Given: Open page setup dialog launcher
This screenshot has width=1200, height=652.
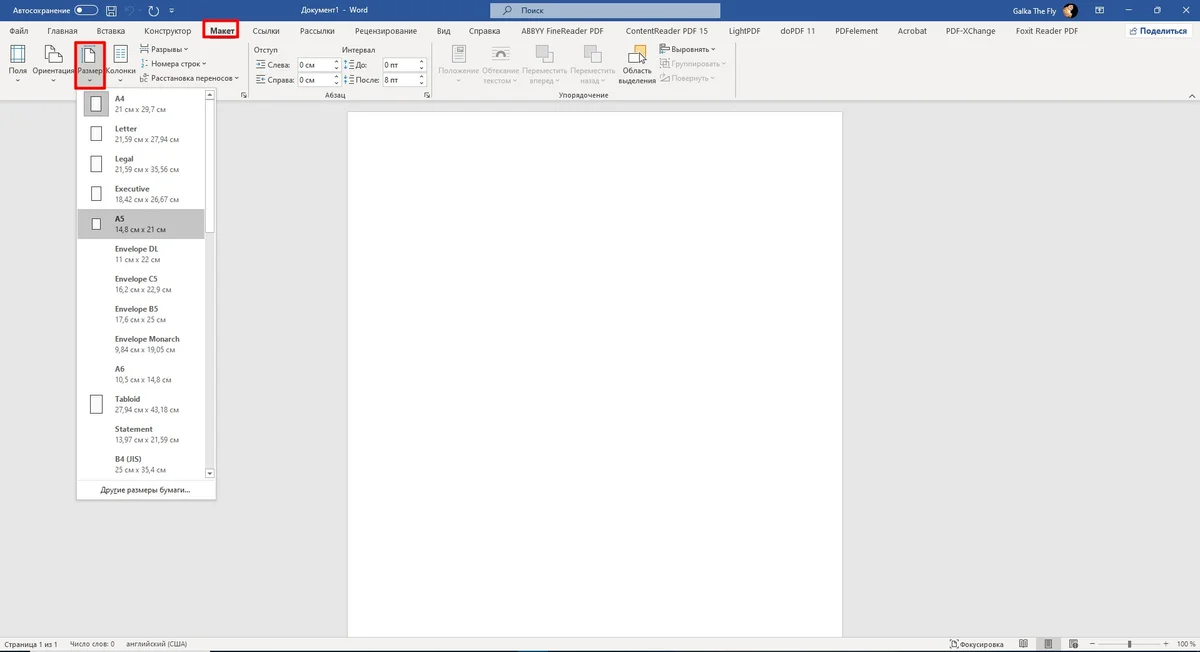Looking at the screenshot, I should coord(244,95).
